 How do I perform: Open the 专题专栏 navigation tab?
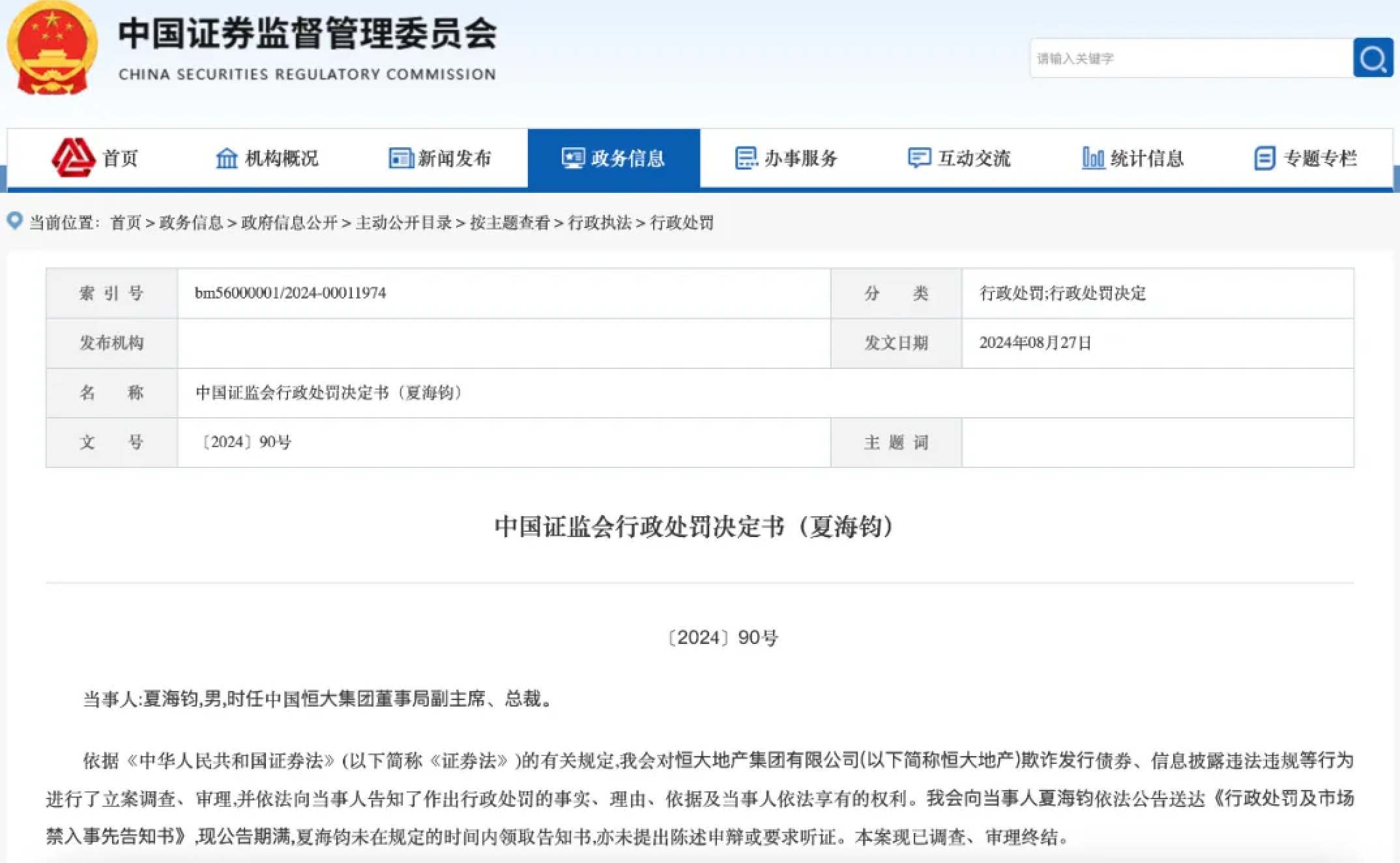[x=1306, y=158]
